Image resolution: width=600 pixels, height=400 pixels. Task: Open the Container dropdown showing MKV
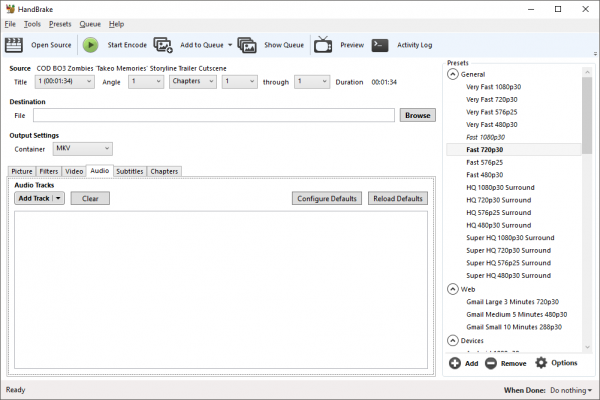(83, 149)
